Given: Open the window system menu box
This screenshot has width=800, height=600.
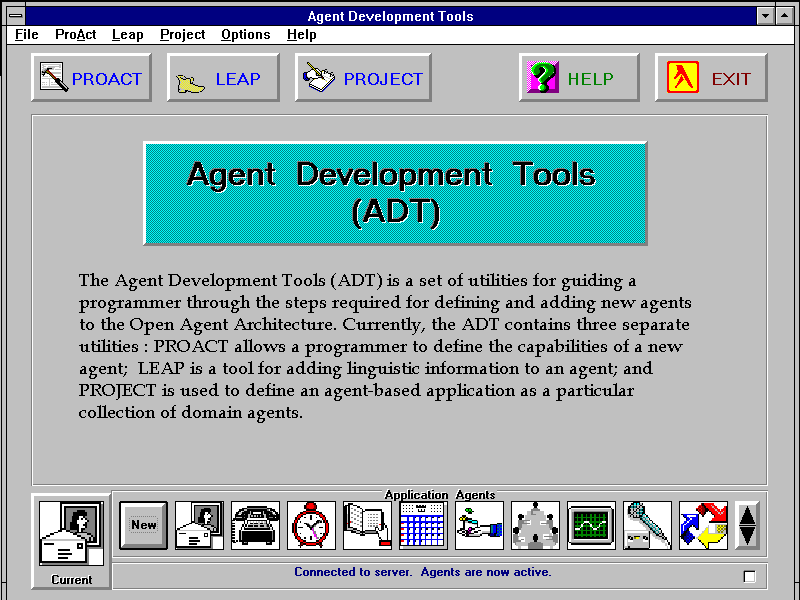Looking at the screenshot, I should click(x=16, y=16).
